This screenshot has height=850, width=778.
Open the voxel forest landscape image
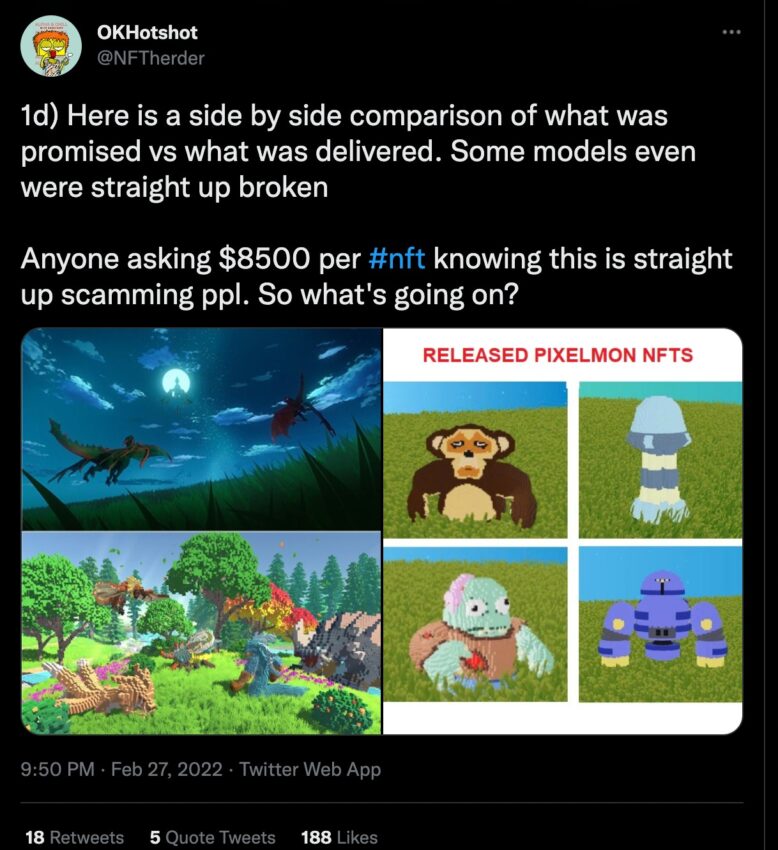(x=201, y=633)
